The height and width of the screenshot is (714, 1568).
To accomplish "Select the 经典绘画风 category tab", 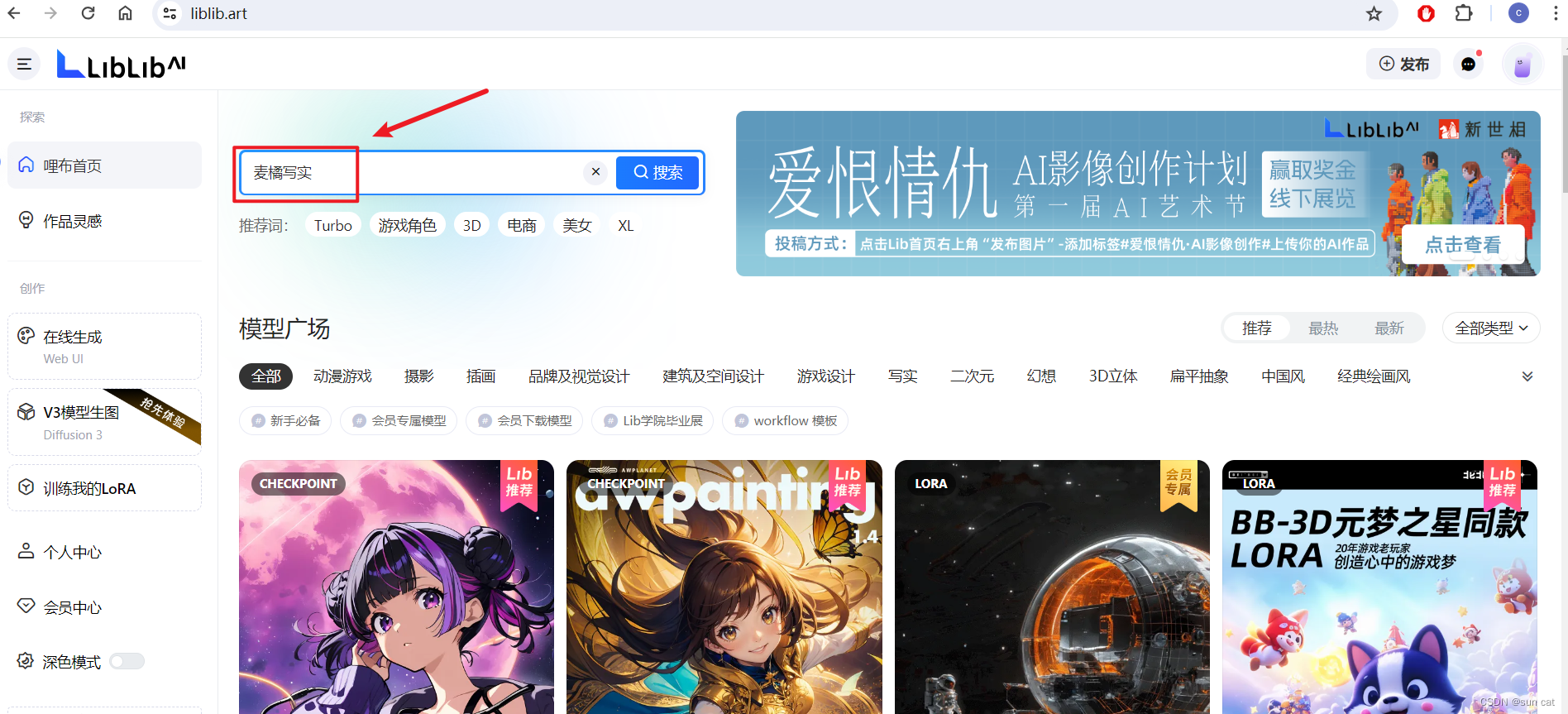I will coord(1374,376).
